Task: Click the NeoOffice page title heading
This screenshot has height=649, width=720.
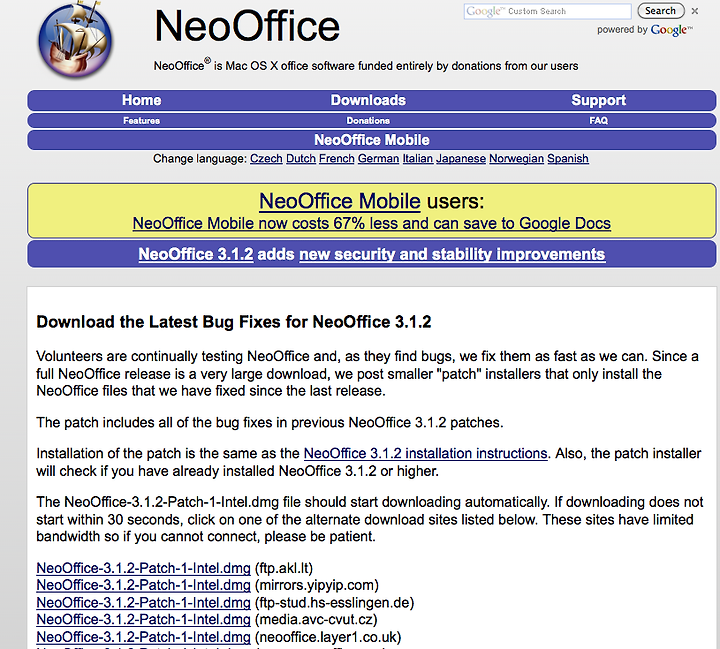Action: [247, 26]
